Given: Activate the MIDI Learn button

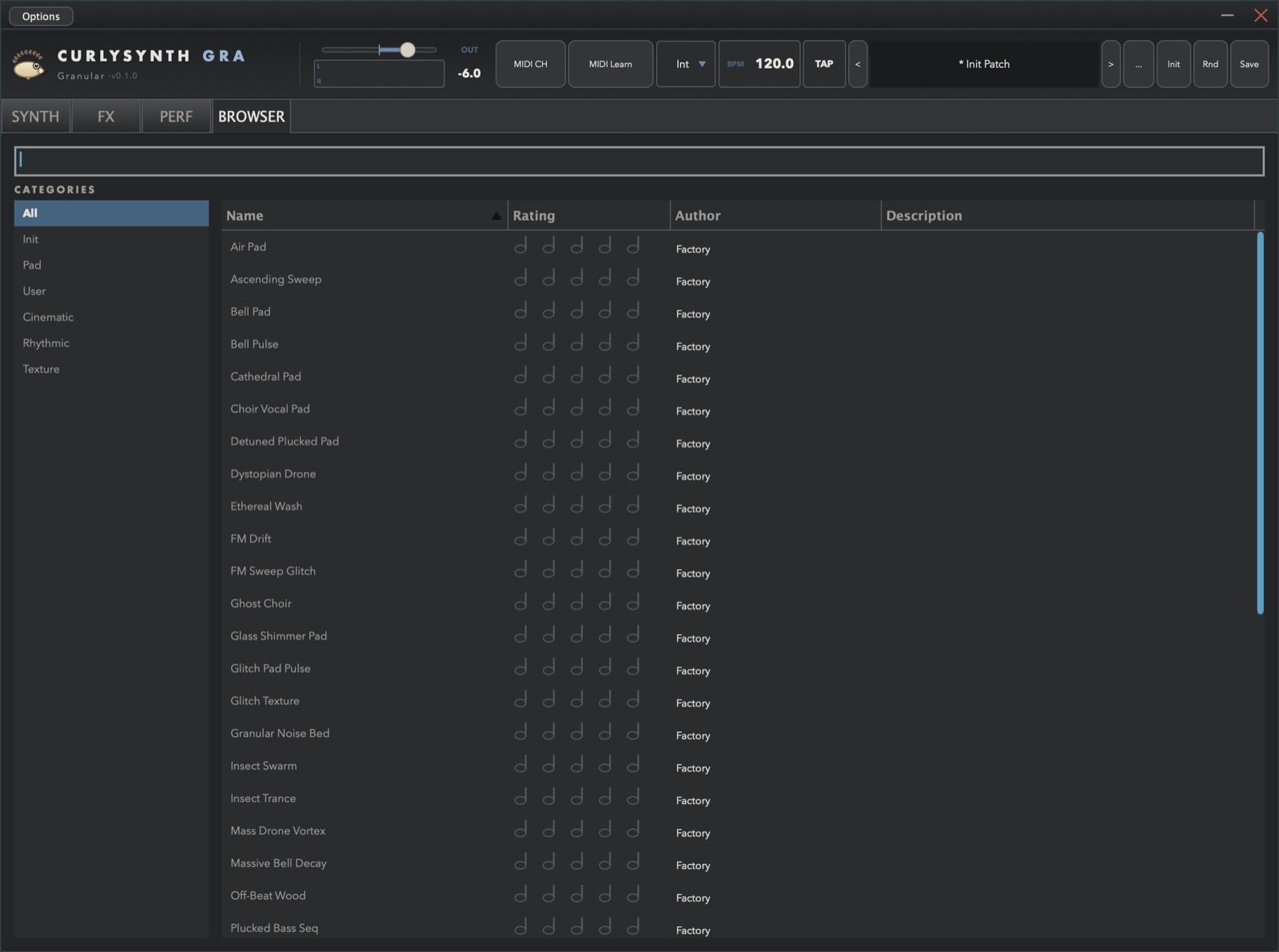Looking at the screenshot, I should point(611,64).
